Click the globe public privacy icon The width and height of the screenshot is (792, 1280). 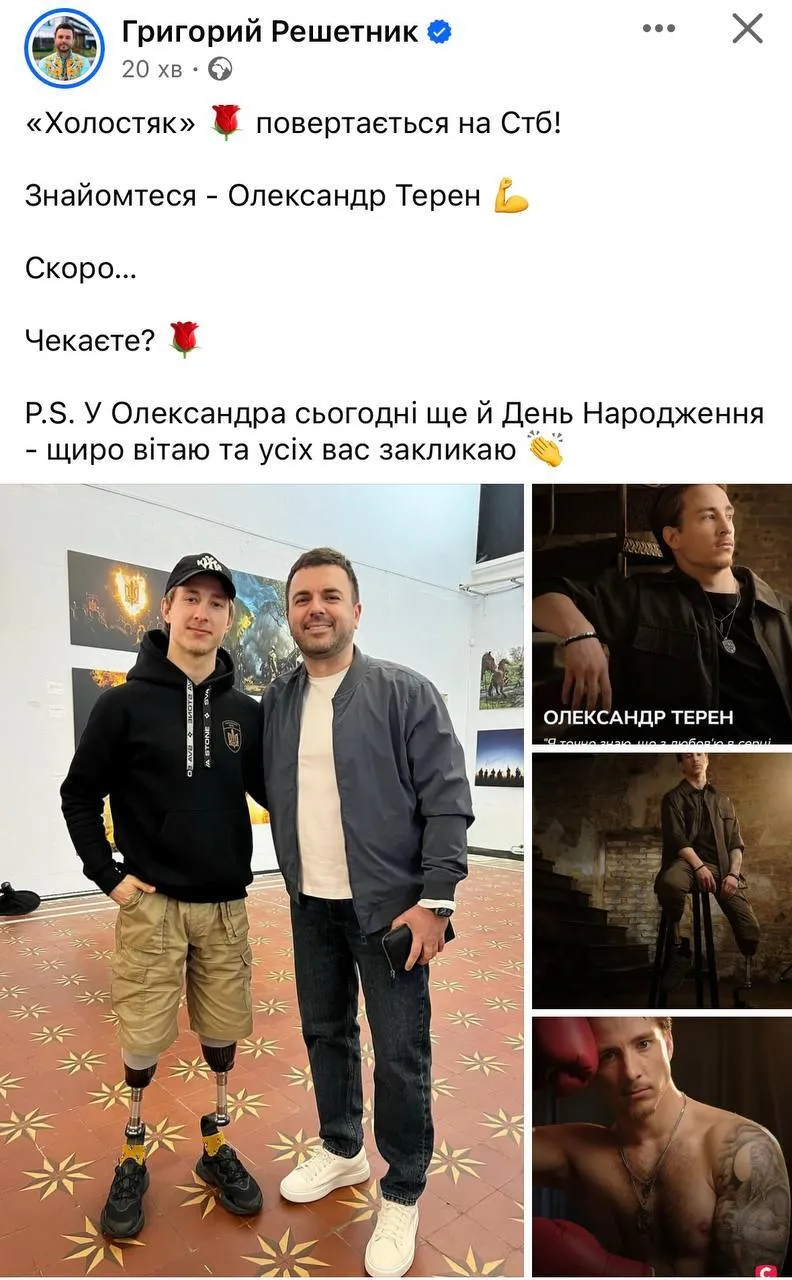pos(220,69)
